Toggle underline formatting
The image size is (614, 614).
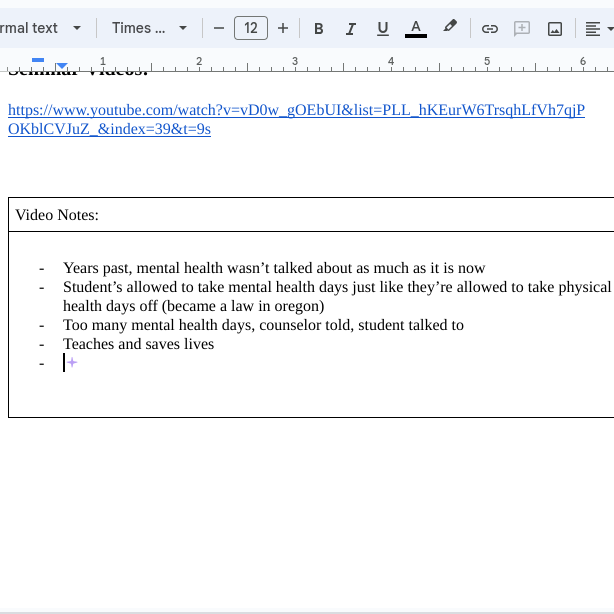(x=383, y=28)
